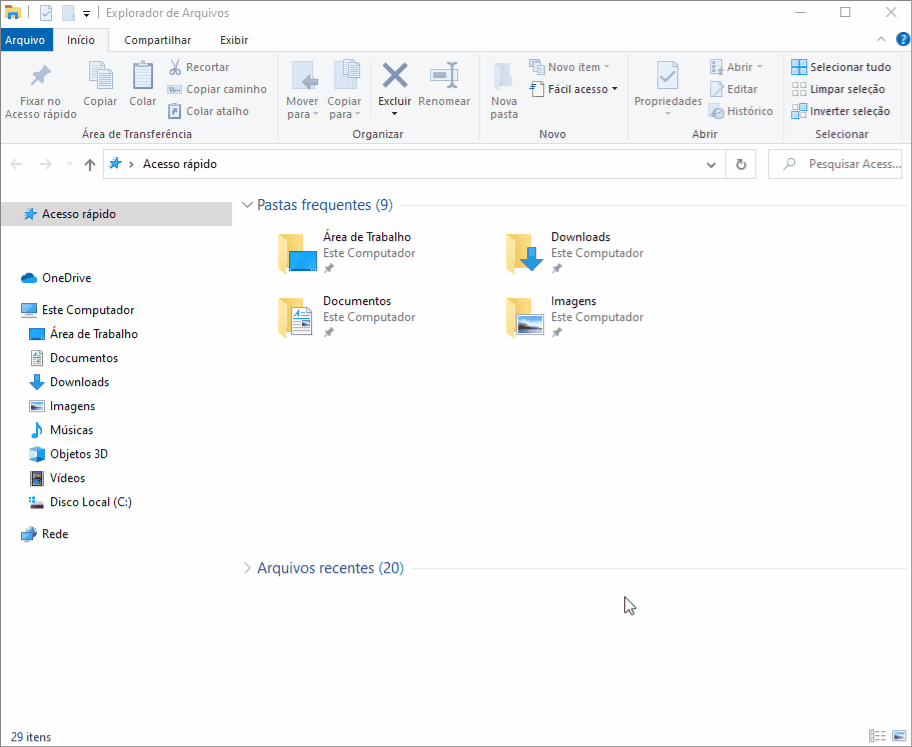Click Inverter seleção in the ribbon
912x747 pixels.
840,111
